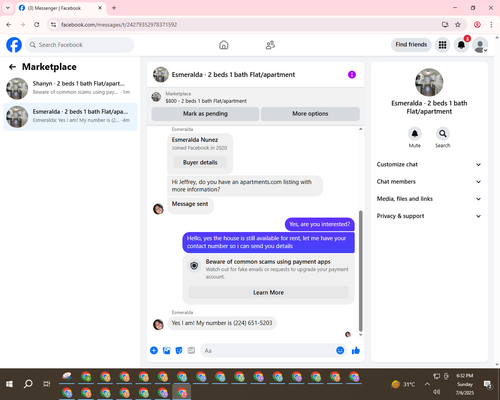Expand Privacy & support section
Screen dimensions: 500x400
coord(429,216)
